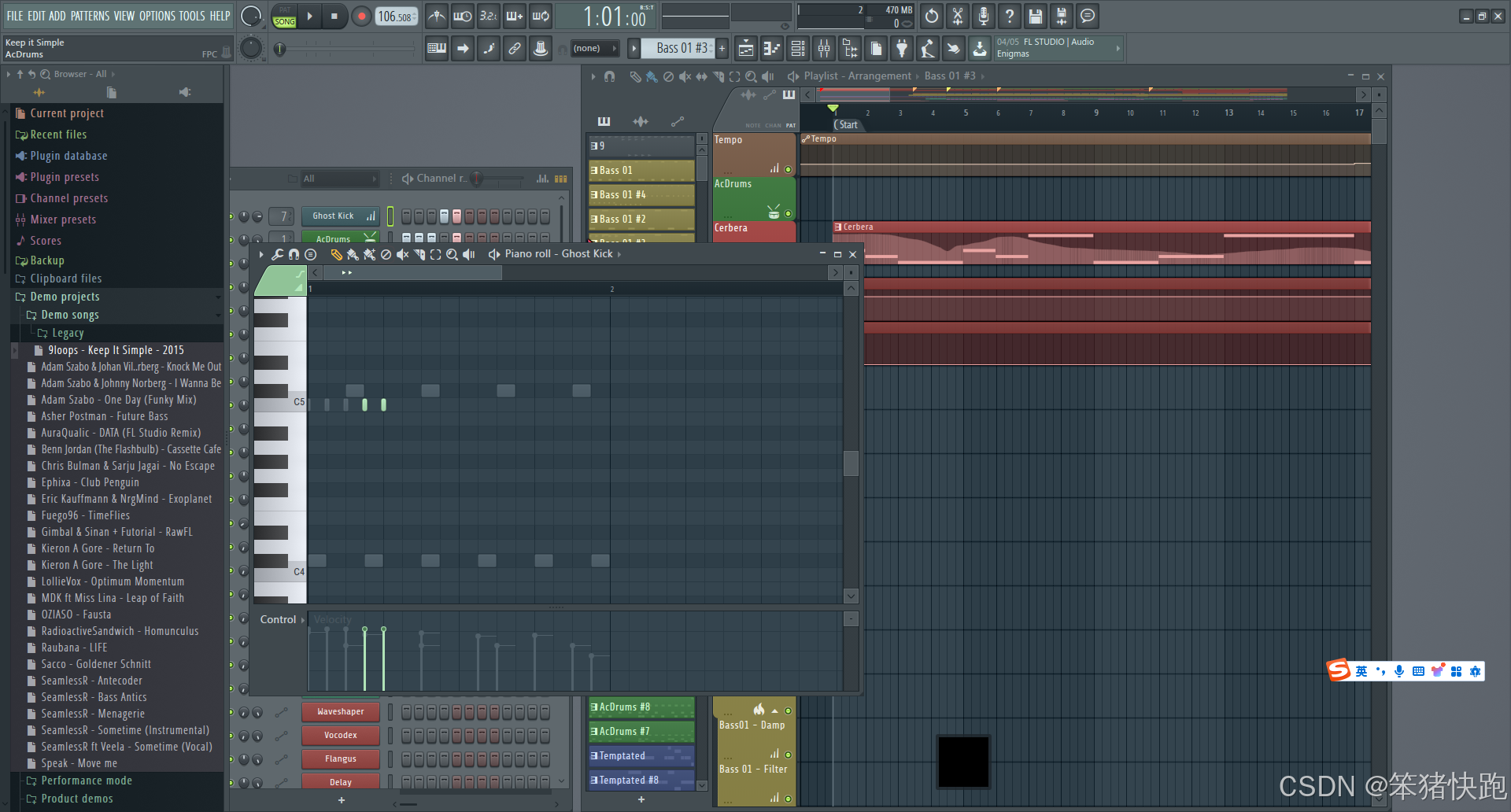The image size is (1511, 812).
Task: Toggle the snap magnet in the Playlist
Action: [610, 76]
